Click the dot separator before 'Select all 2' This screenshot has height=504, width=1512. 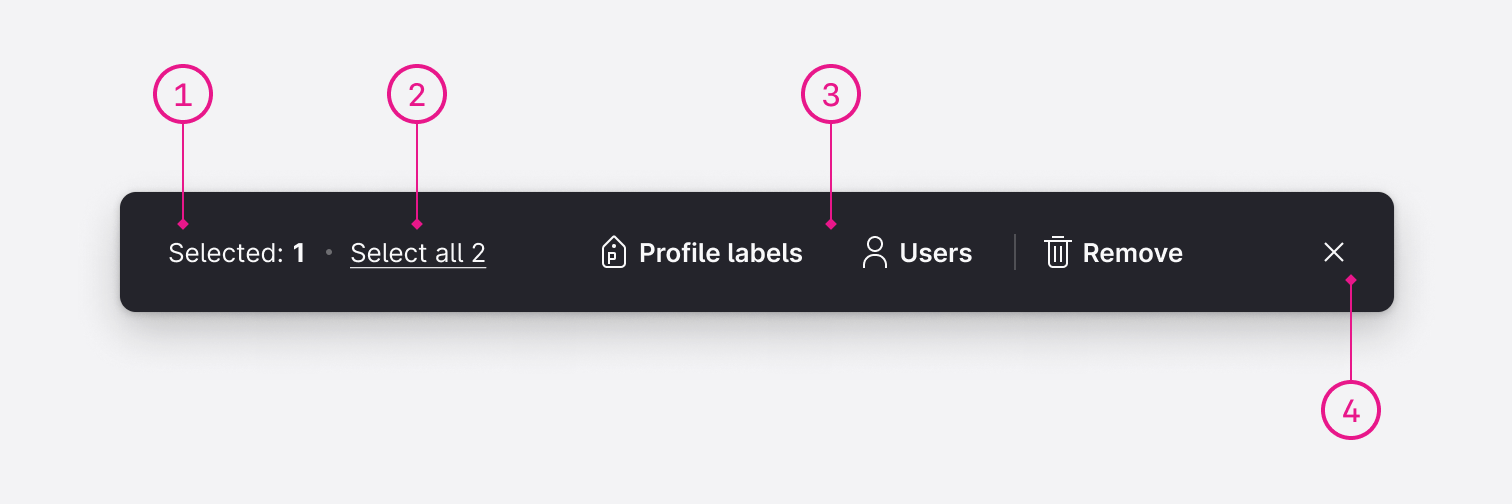[328, 253]
